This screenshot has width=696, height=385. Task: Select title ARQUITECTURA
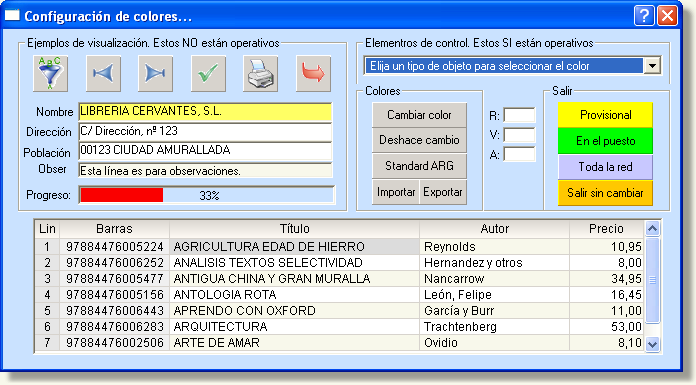294,326
